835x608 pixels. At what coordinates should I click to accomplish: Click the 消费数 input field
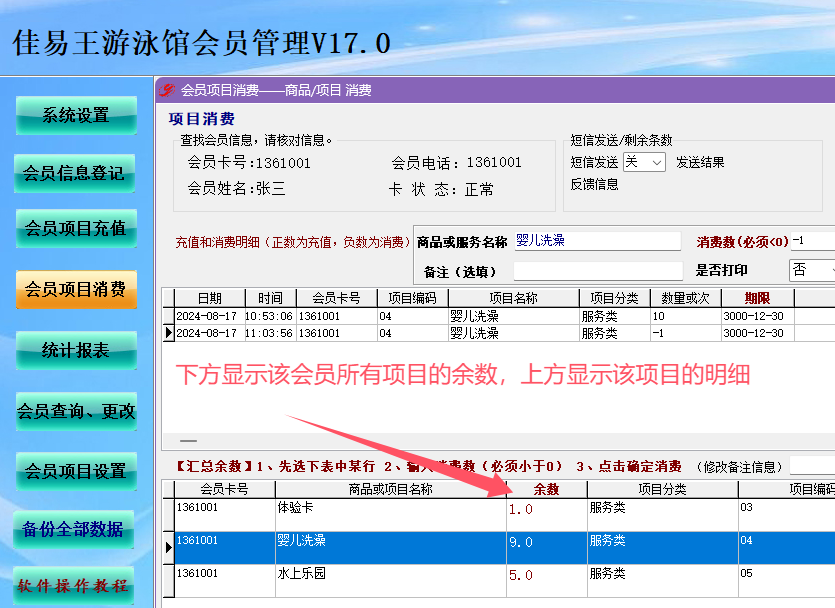(813, 241)
